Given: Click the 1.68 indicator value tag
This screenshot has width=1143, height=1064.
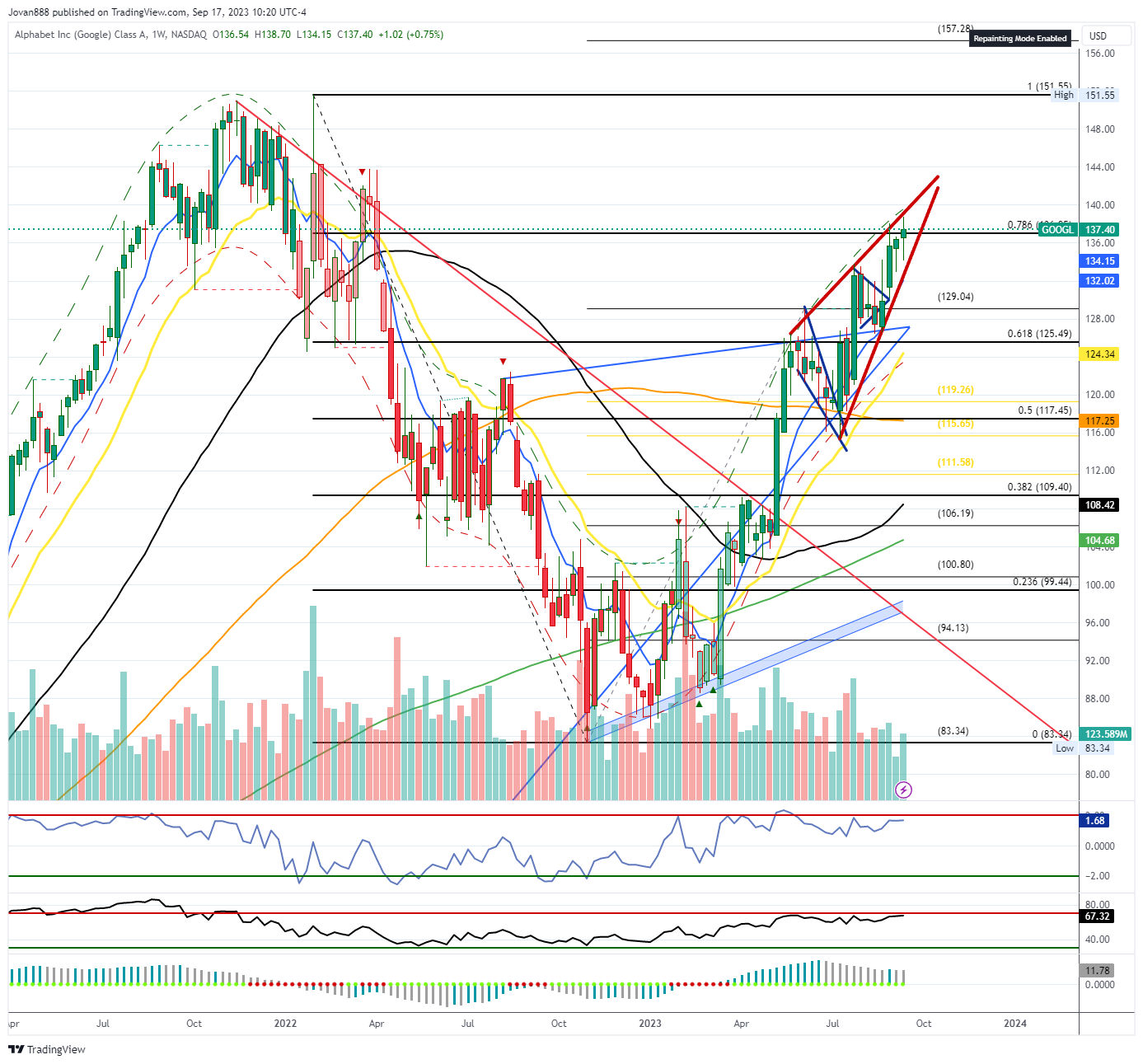Looking at the screenshot, I should (1095, 821).
